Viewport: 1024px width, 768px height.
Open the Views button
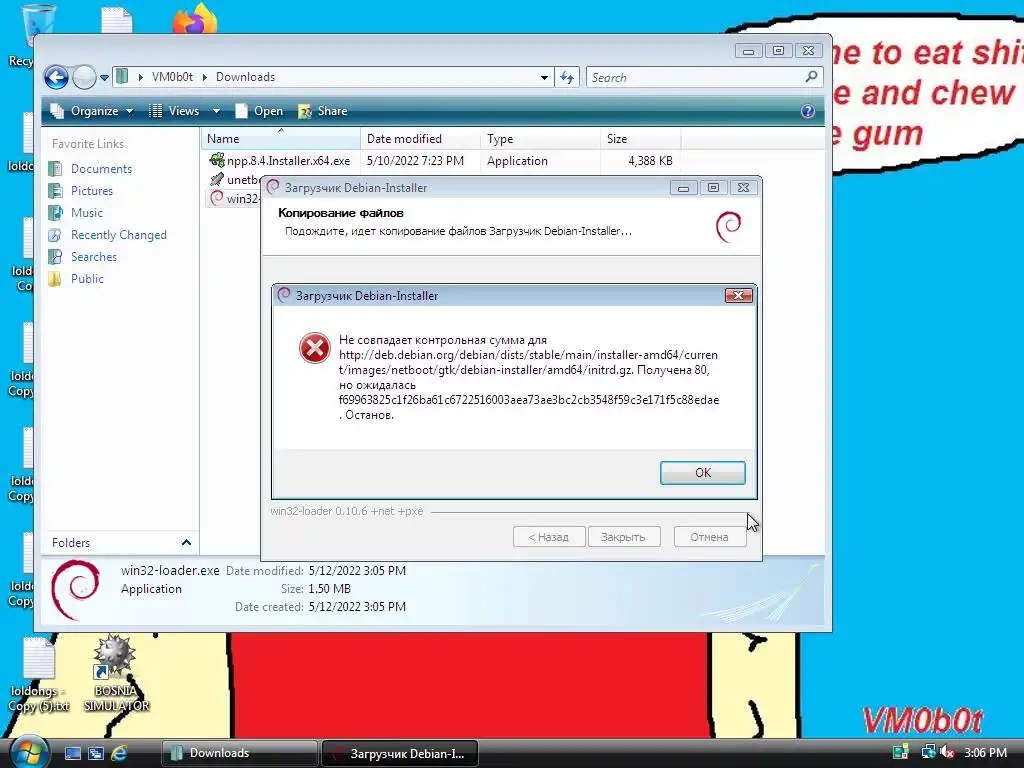pos(174,111)
